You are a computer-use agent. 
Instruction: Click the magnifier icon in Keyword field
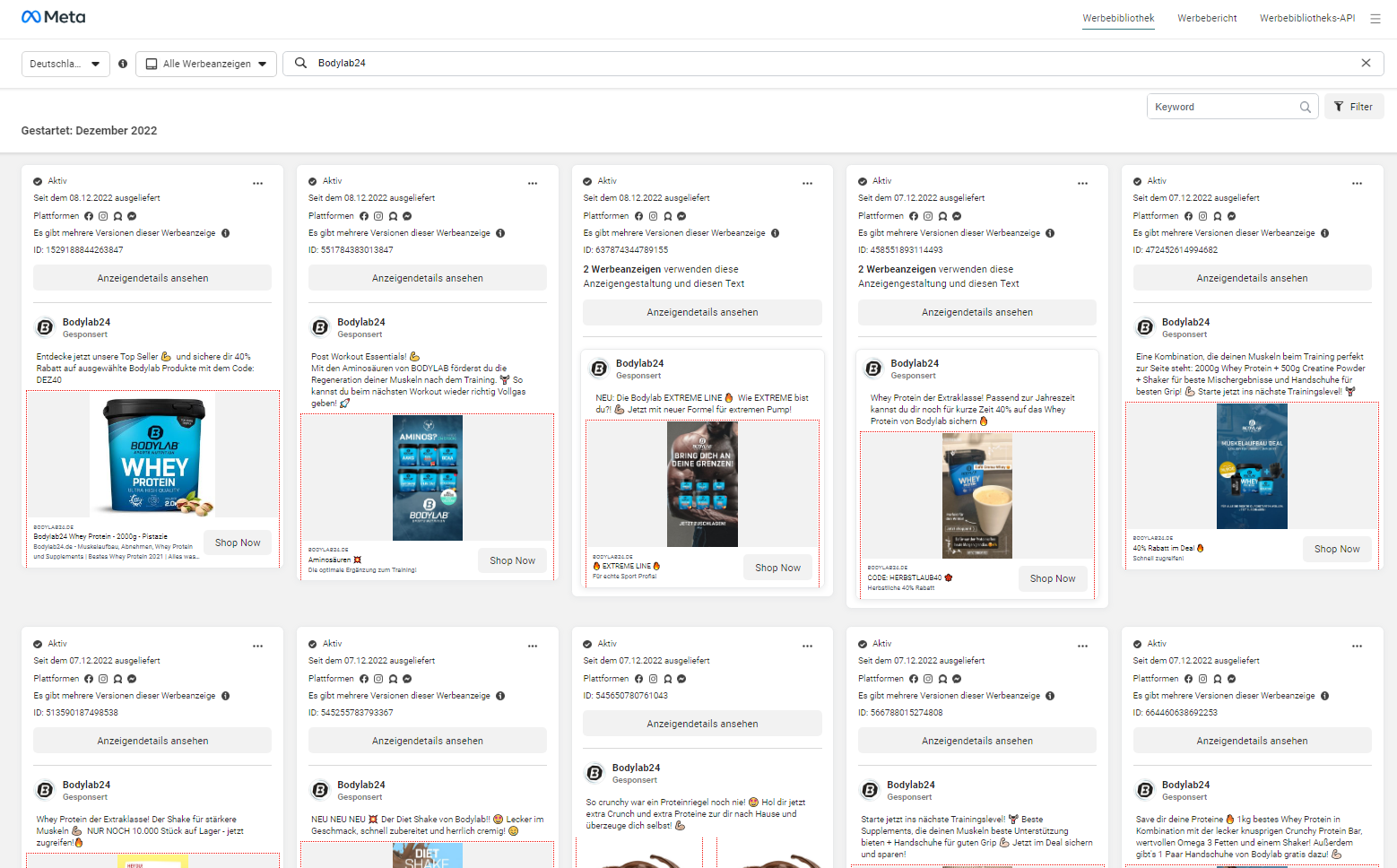[1306, 107]
